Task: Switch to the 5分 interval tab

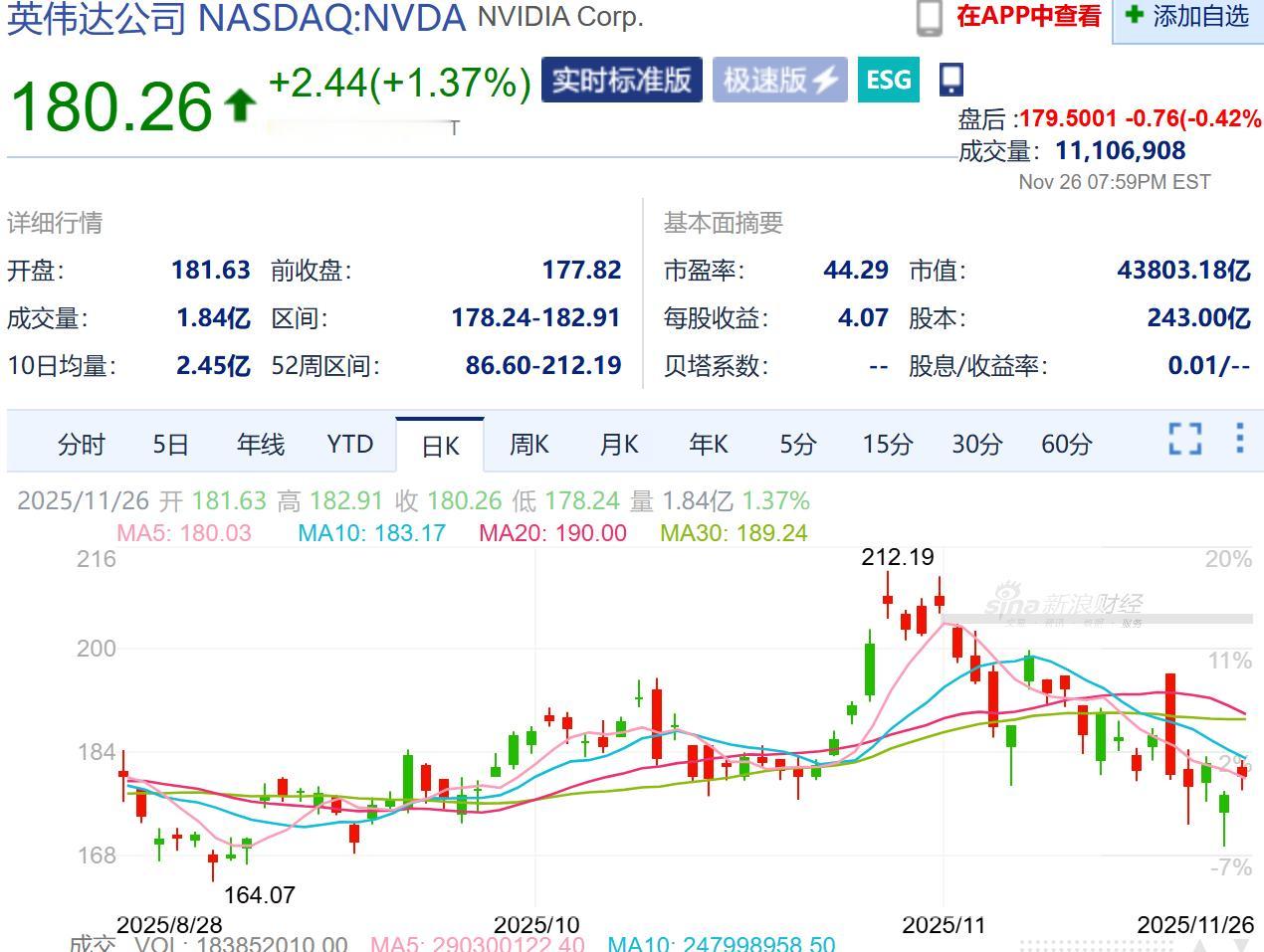Action: tap(796, 445)
